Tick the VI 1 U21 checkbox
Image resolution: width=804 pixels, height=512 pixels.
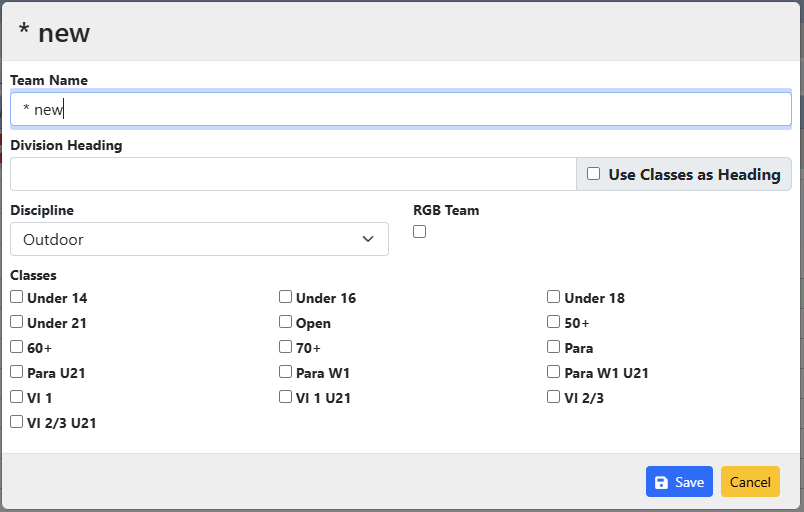[286, 397]
